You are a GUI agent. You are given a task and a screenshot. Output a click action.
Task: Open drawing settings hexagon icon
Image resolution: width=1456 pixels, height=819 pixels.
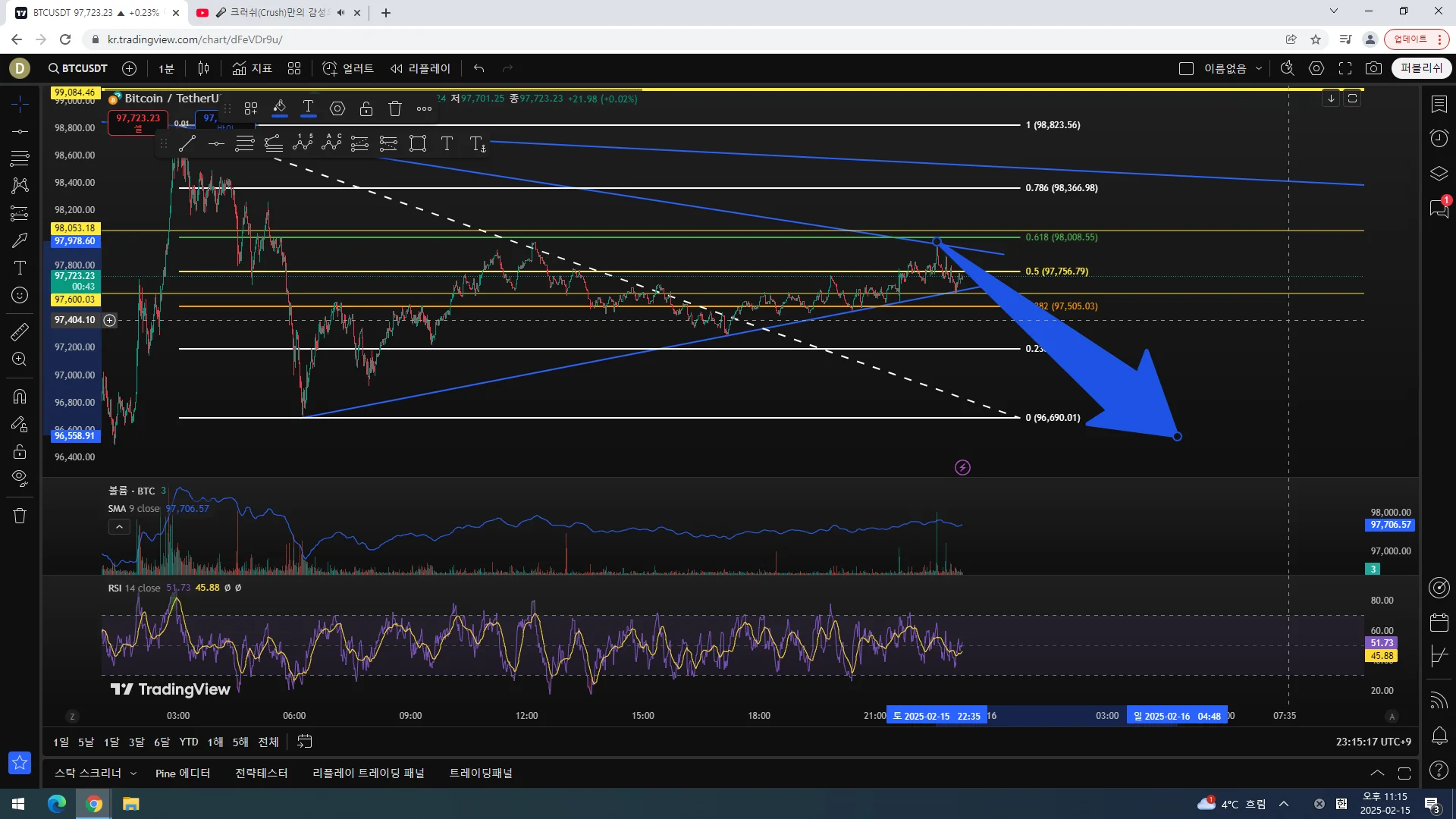(337, 108)
